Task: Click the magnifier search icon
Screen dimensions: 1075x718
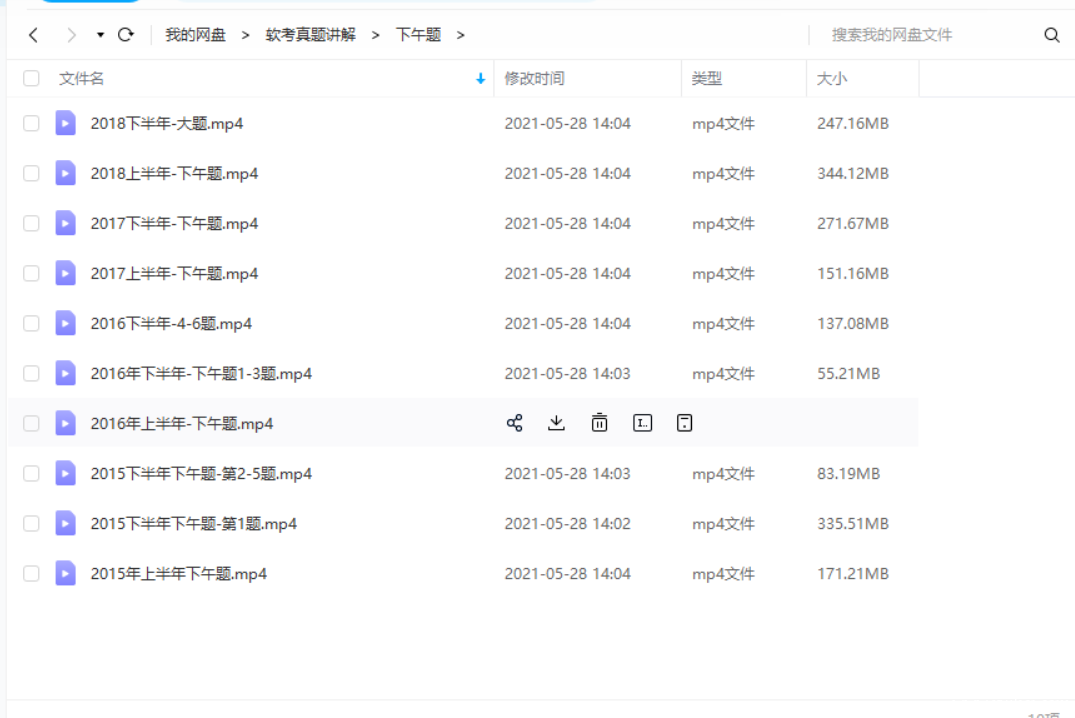Action: click(x=1051, y=35)
